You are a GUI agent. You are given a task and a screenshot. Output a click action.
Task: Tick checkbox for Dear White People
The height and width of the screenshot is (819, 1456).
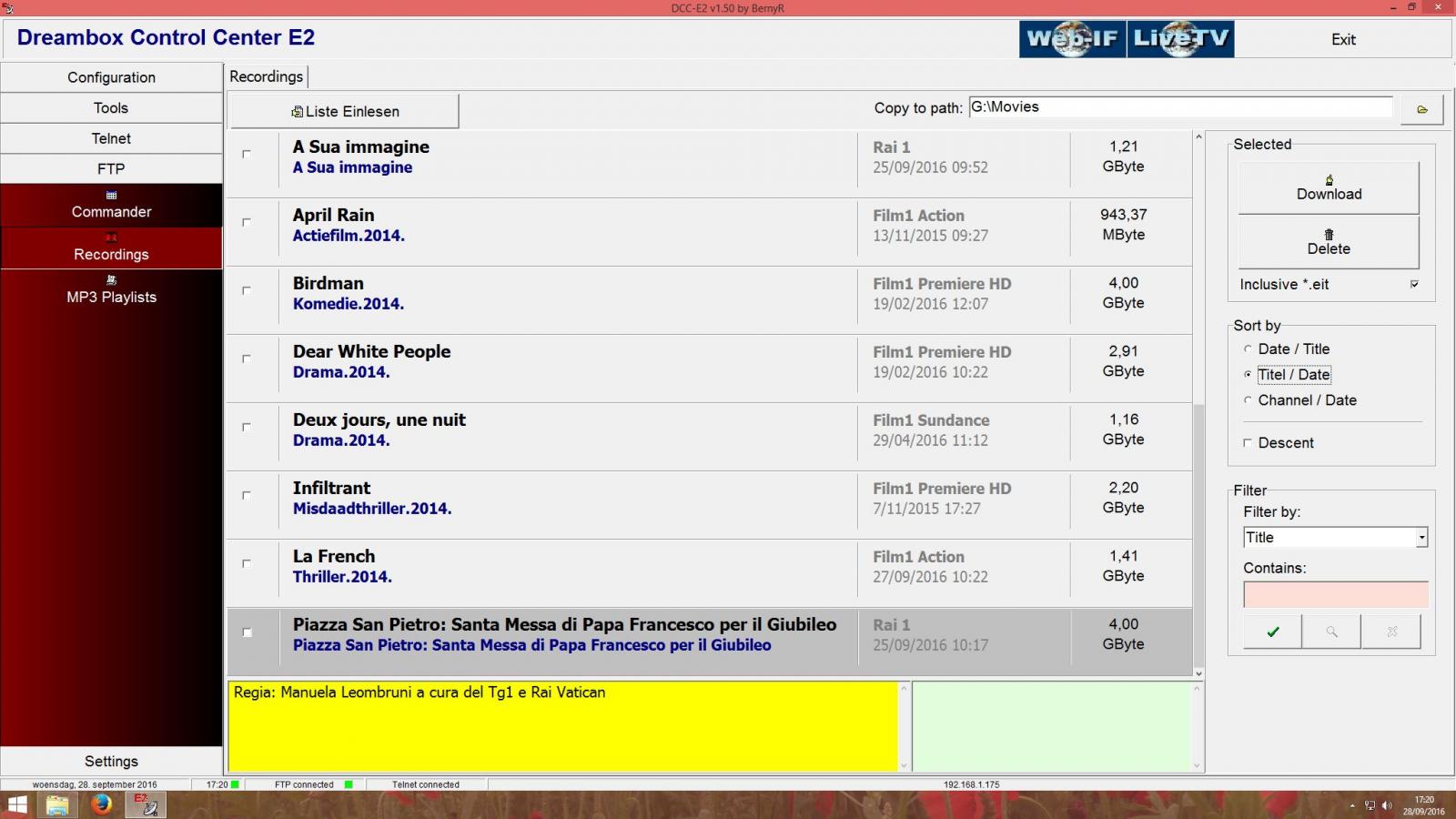click(246, 359)
